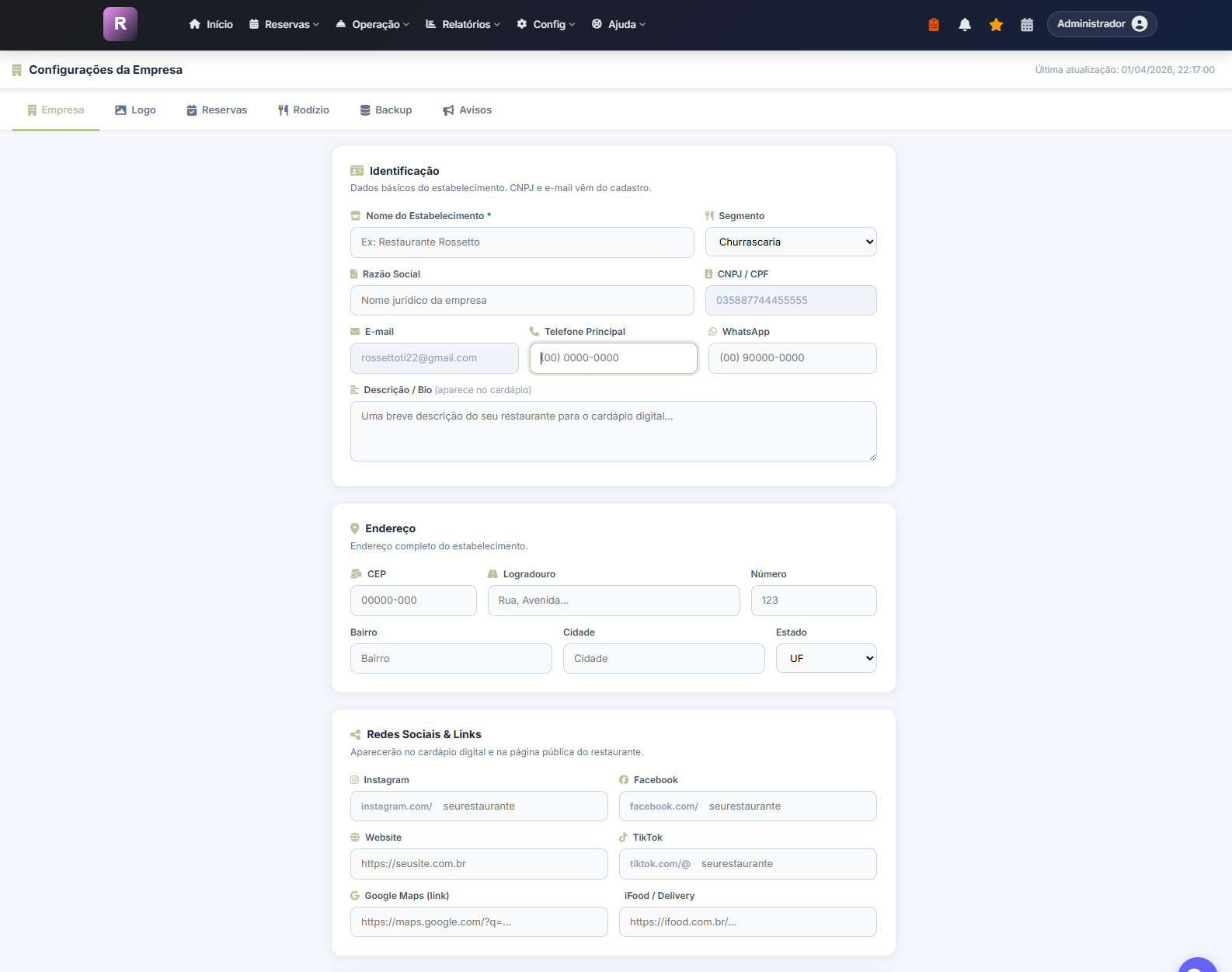Expand the Segmento Churrascaria dropdown
1232x972 pixels.
pyautogui.click(x=791, y=242)
